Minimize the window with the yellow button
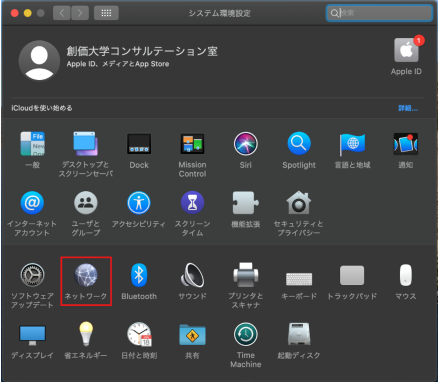This screenshot has width=438, height=382. pyautogui.click(x=28, y=13)
